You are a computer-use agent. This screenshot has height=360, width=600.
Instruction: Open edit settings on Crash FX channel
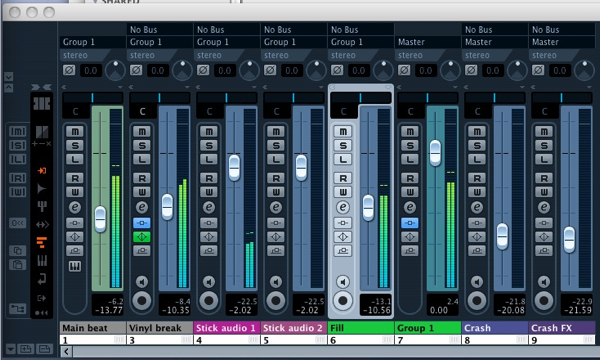(x=544, y=207)
